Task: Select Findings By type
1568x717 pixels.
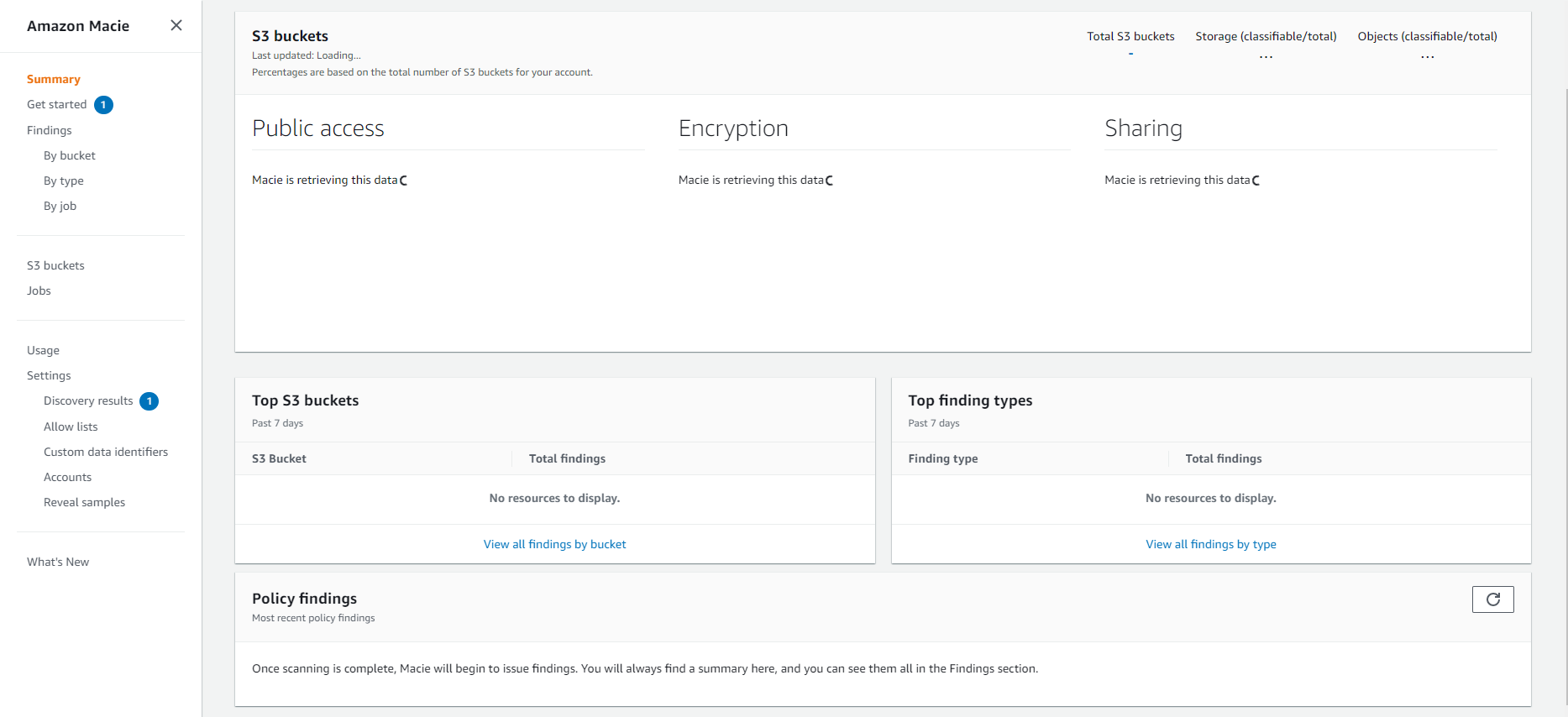Action: [x=64, y=181]
